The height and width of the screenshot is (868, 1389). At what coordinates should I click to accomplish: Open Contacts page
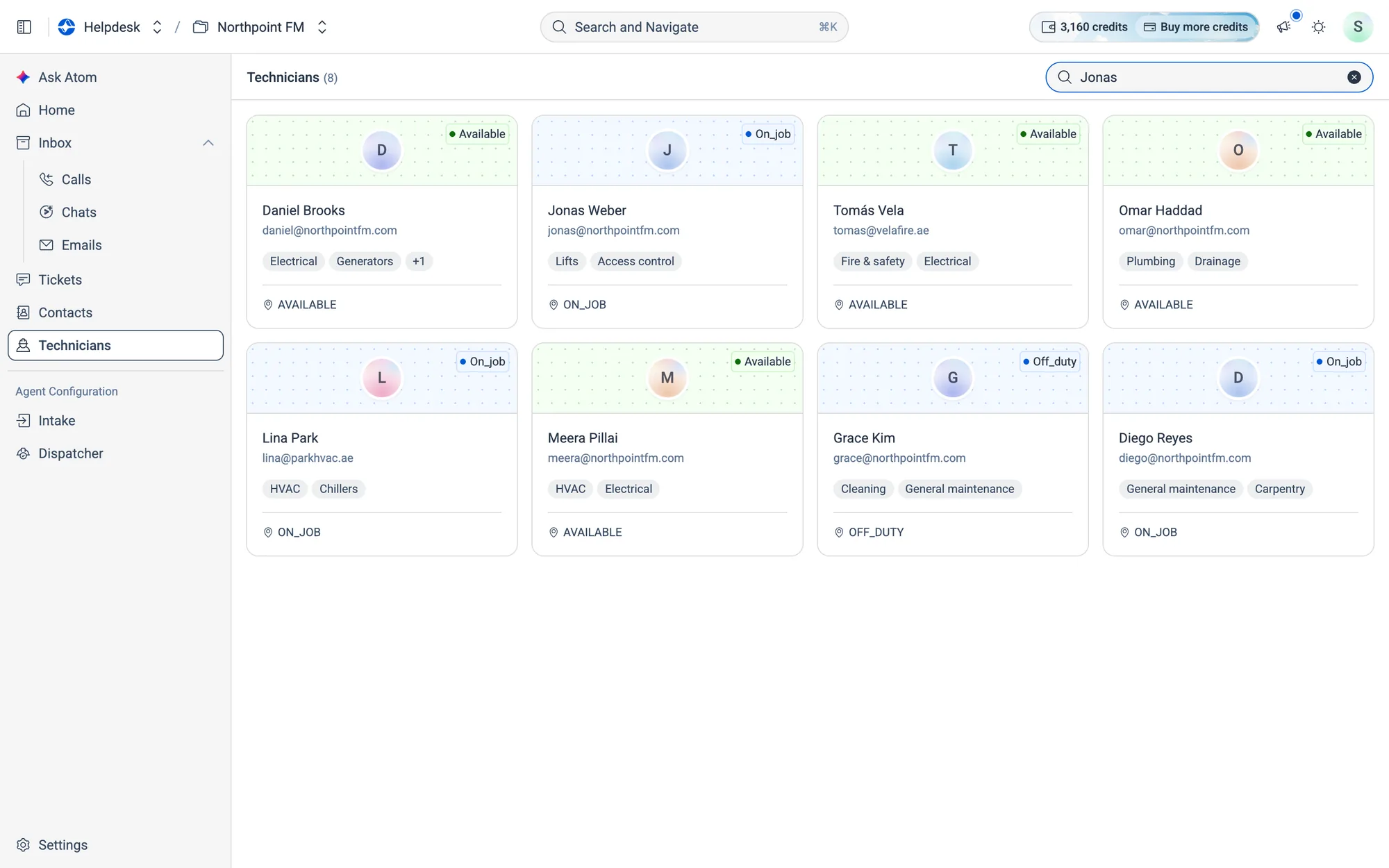115,312
